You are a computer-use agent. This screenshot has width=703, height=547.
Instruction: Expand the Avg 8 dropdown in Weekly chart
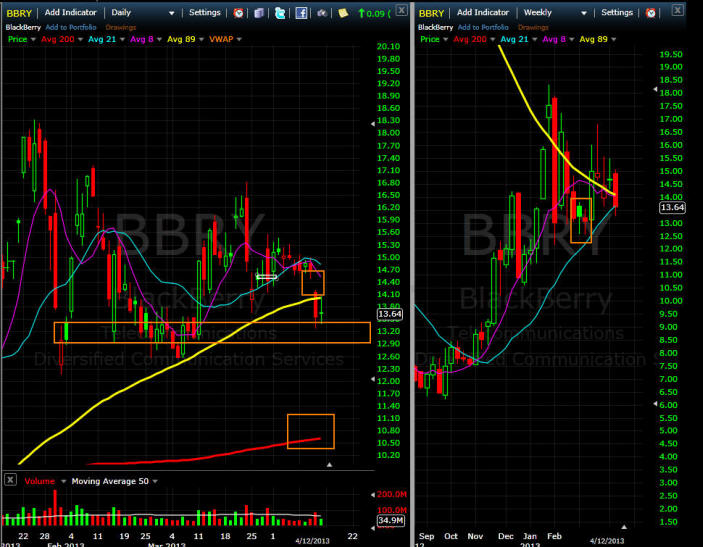point(572,39)
